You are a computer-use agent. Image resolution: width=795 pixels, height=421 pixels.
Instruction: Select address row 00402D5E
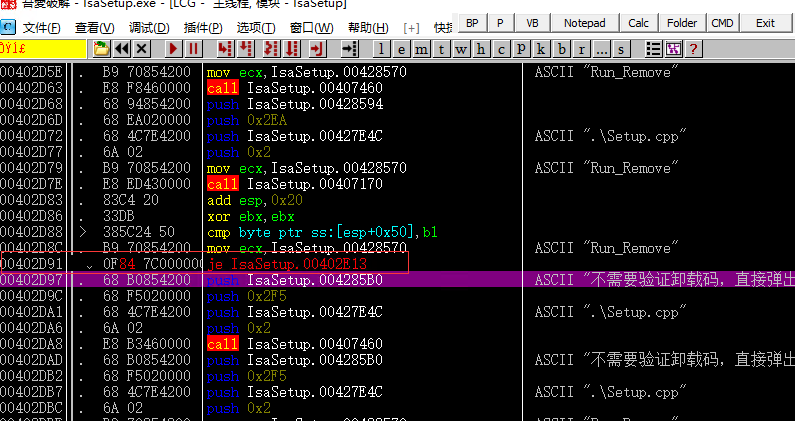point(33,72)
